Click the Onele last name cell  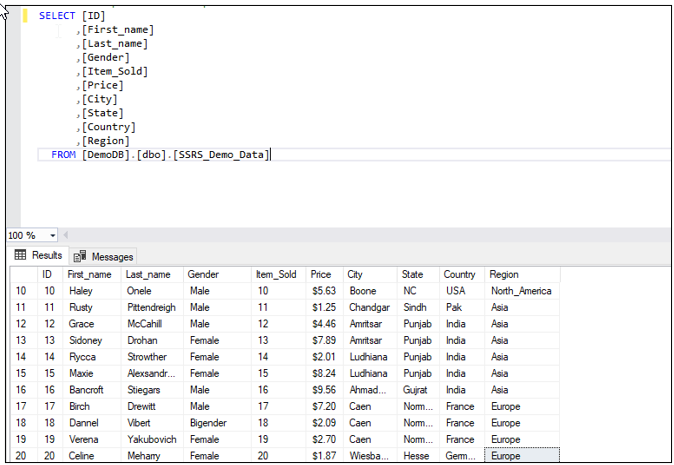coord(153,291)
